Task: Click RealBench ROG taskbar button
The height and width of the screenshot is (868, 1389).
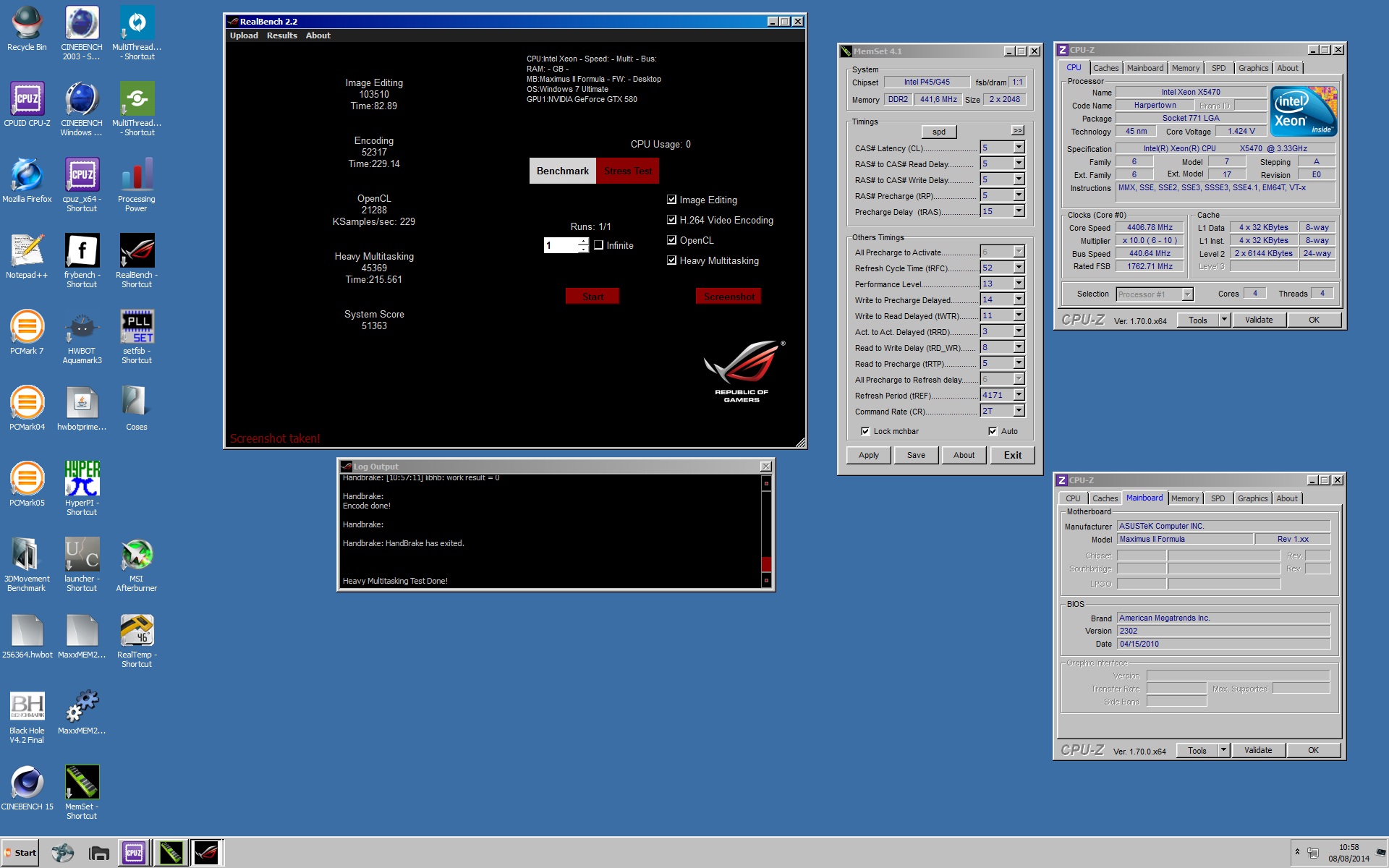Action: 206,853
